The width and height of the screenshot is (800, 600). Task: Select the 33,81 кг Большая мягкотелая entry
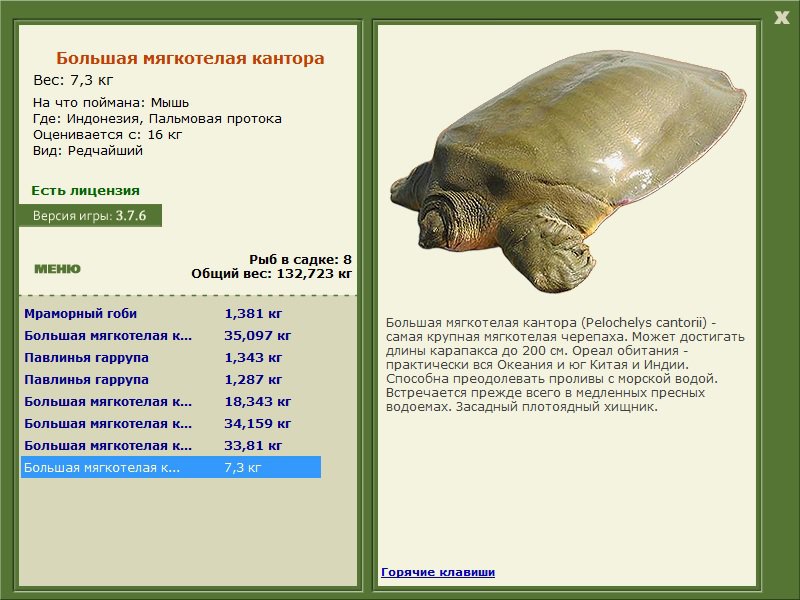point(171,445)
